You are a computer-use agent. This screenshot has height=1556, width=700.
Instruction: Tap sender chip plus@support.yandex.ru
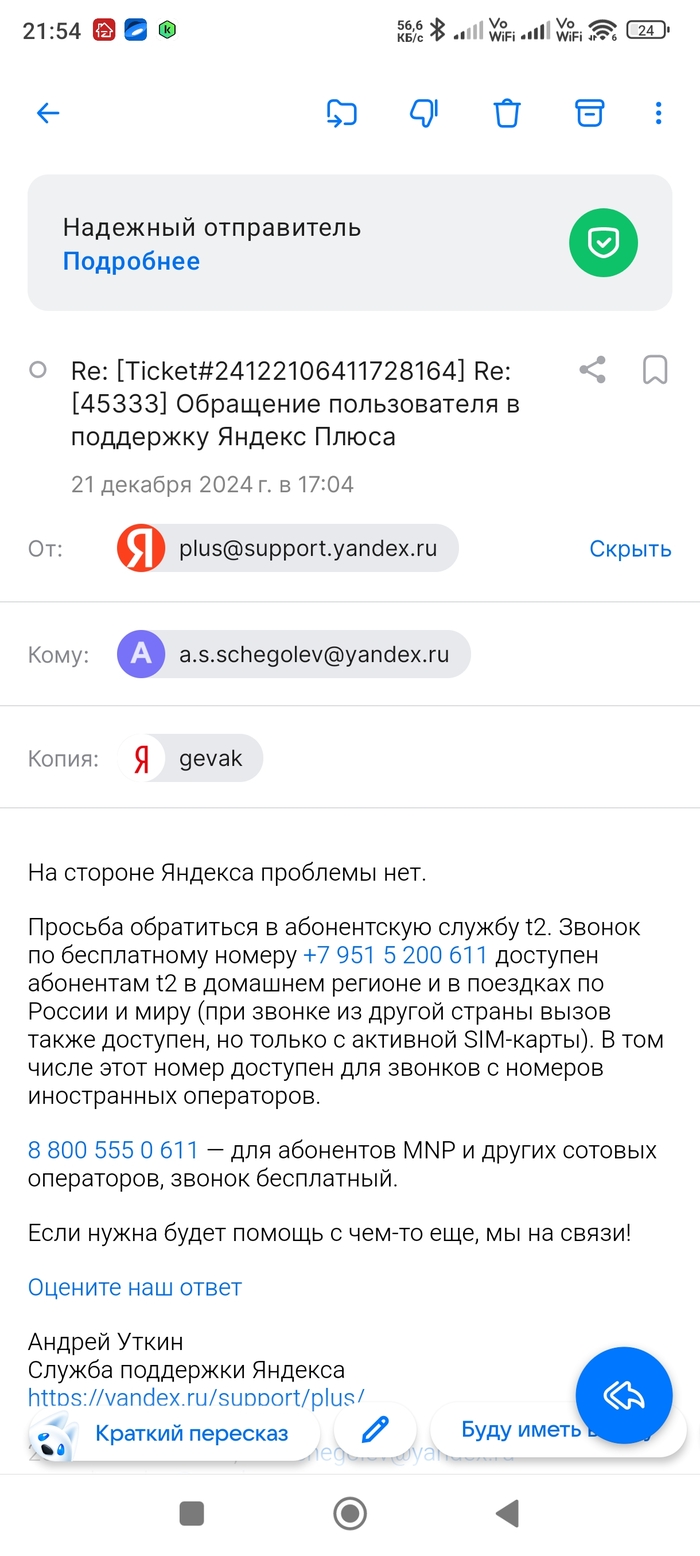288,549
